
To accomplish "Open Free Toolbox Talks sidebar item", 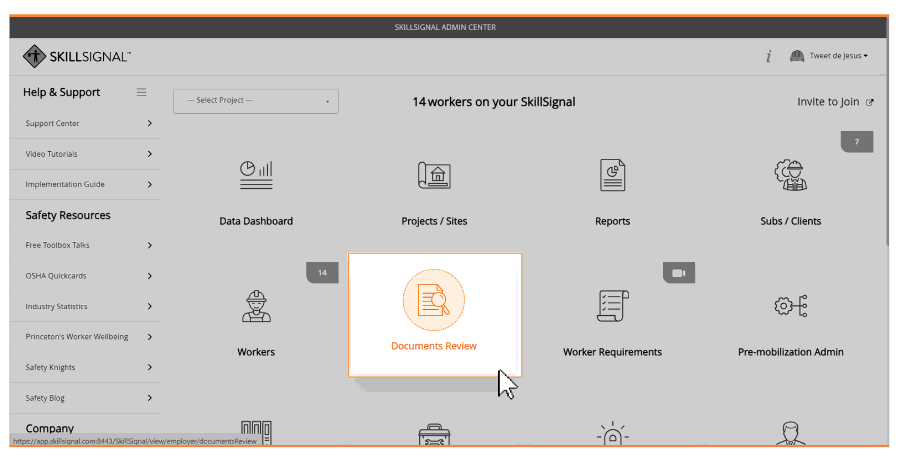I will (x=85, y=245).
